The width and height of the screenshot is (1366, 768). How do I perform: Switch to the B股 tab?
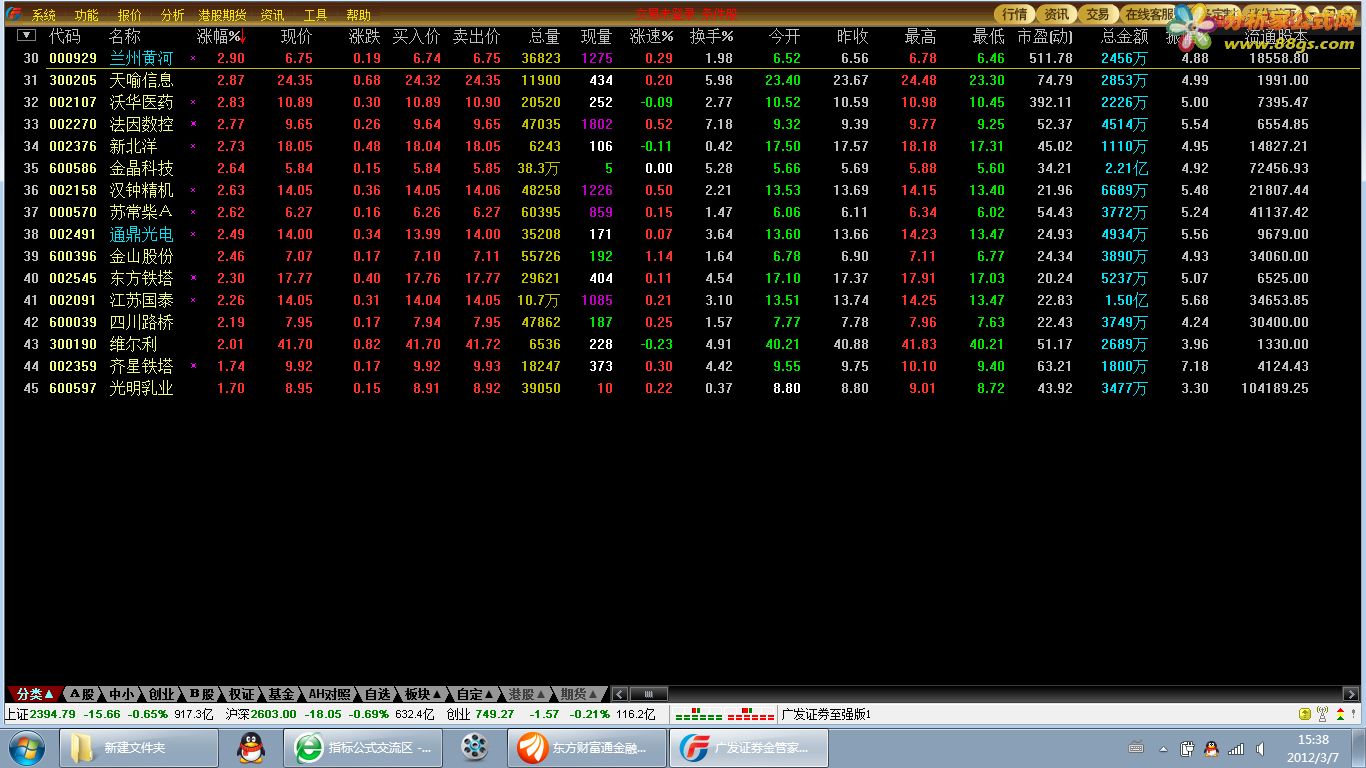coord(202,694)
